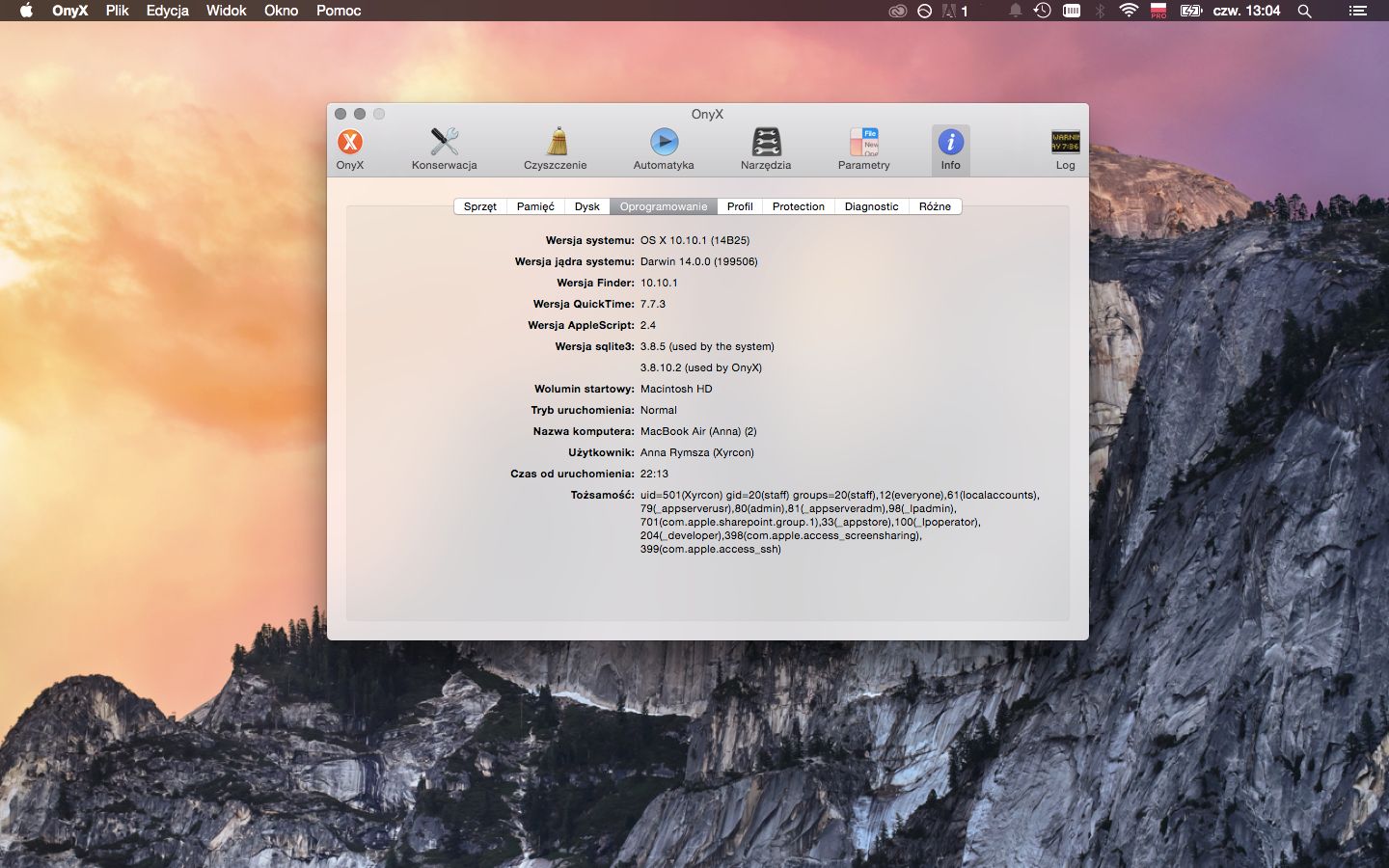Switch to the Profil tab
The image size is (1389, 868).
(x=740, y=206)
